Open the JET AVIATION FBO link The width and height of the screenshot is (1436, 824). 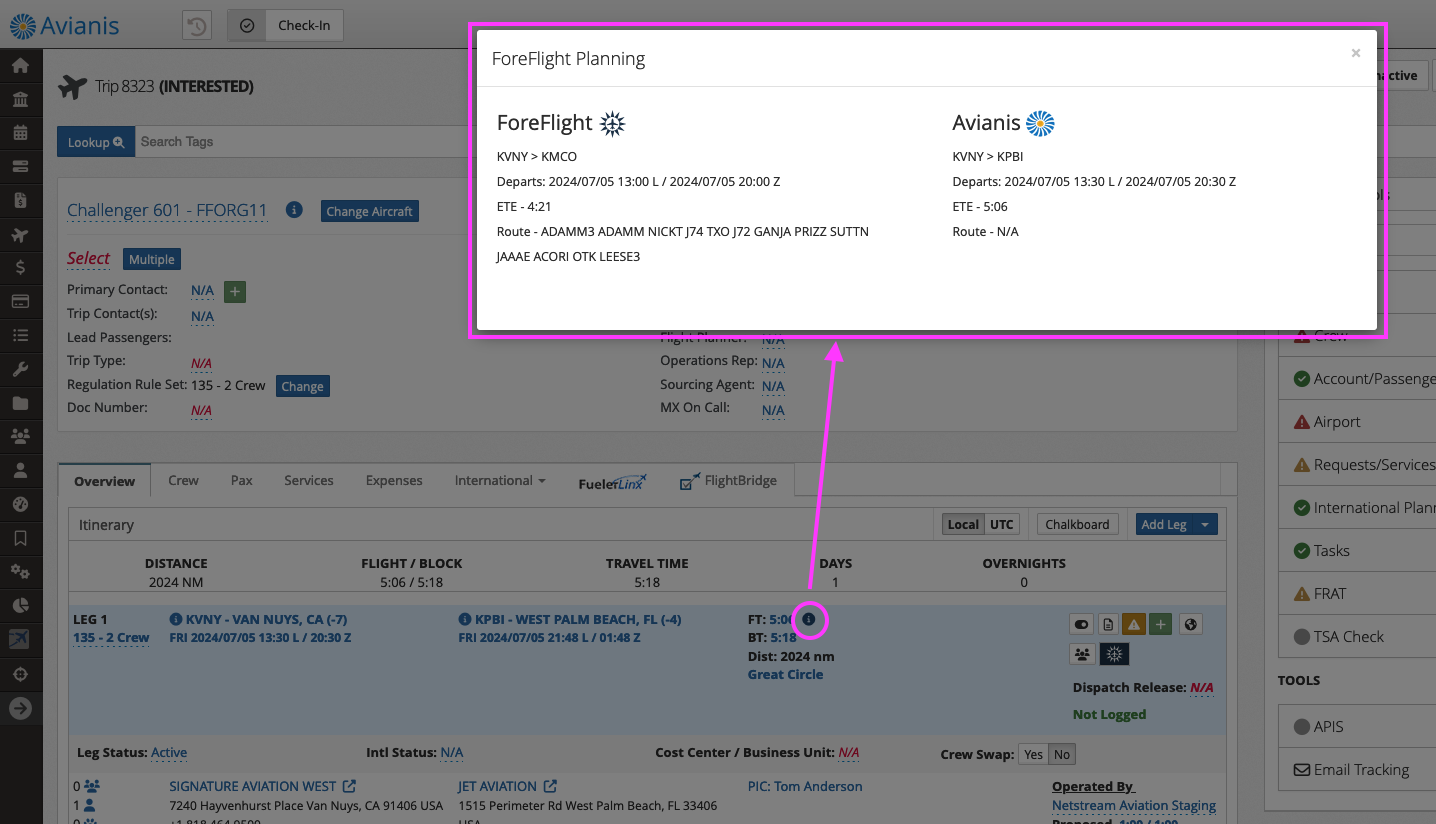497,786
